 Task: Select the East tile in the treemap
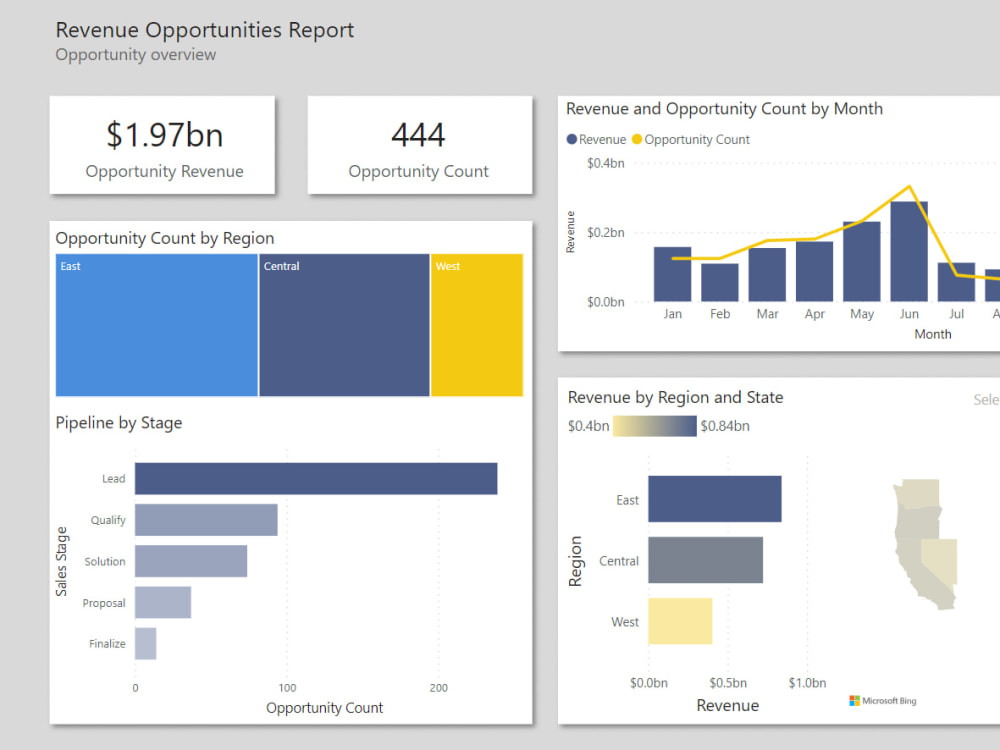click(x=155, y=325)
